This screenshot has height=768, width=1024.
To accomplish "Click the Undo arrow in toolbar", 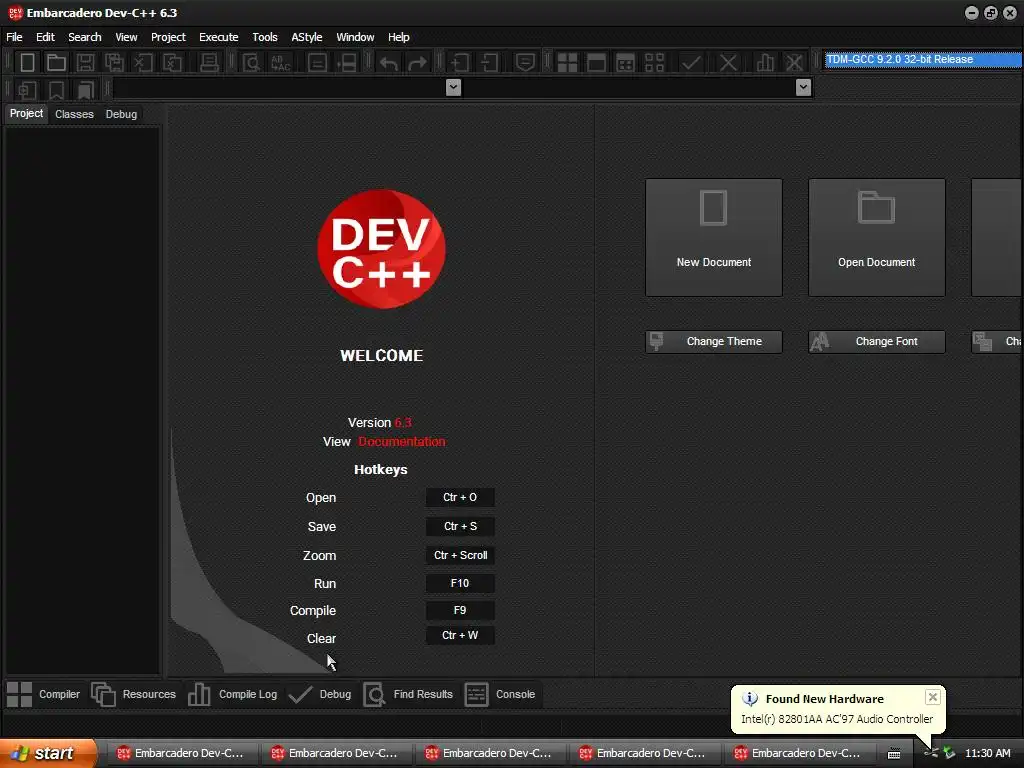I will tap(389, 63).
